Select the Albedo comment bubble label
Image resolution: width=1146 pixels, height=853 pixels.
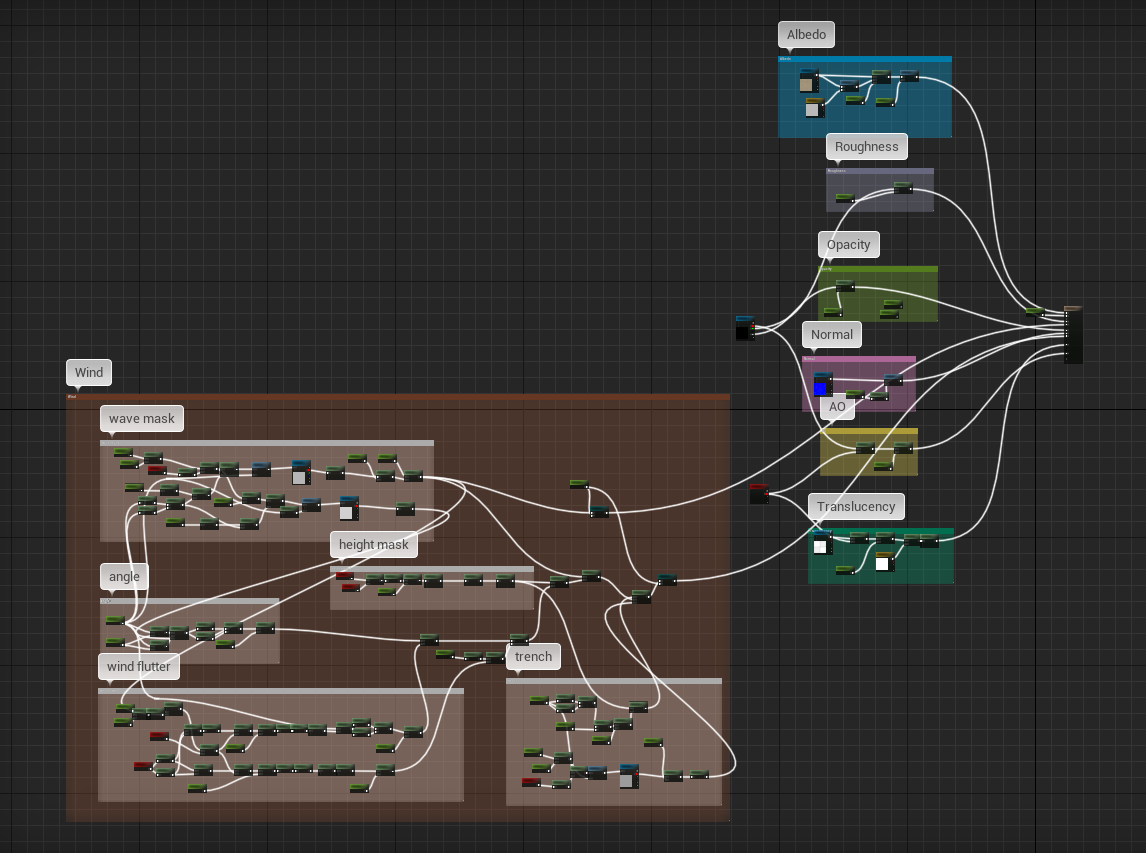(806, 34)
